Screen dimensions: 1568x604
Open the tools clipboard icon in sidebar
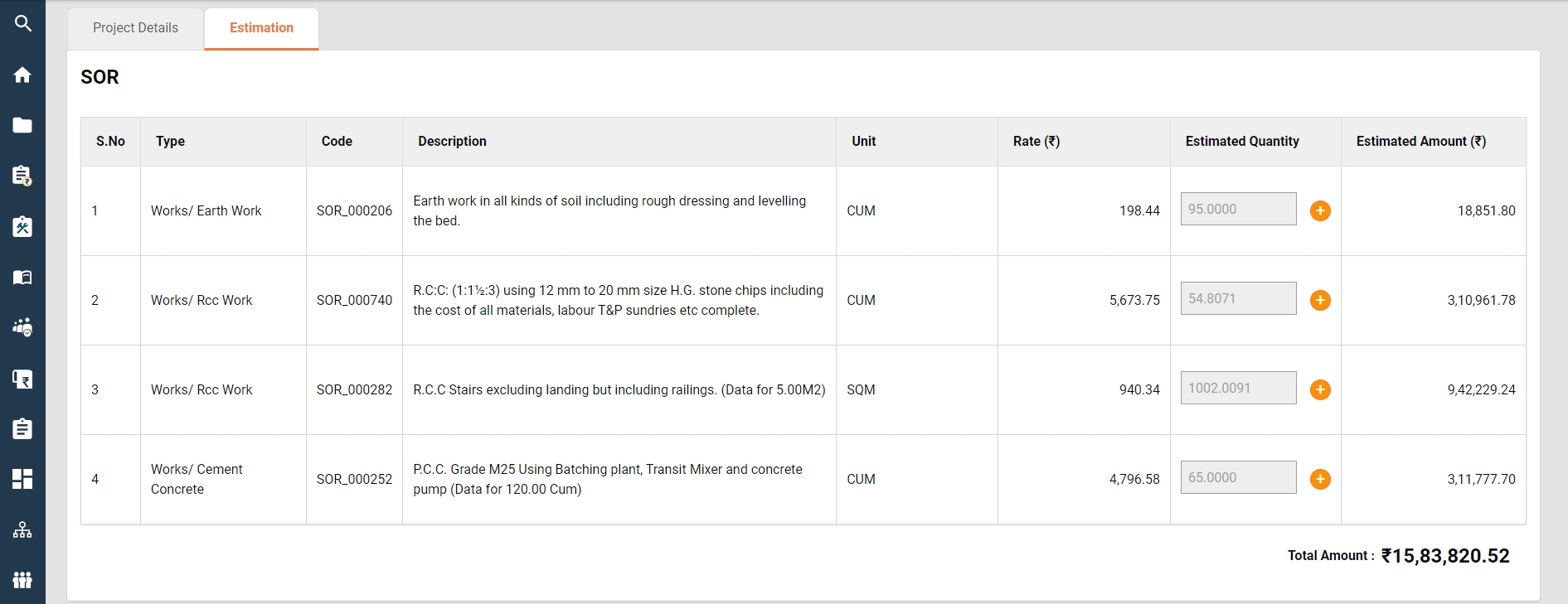(x=22, y=227)
